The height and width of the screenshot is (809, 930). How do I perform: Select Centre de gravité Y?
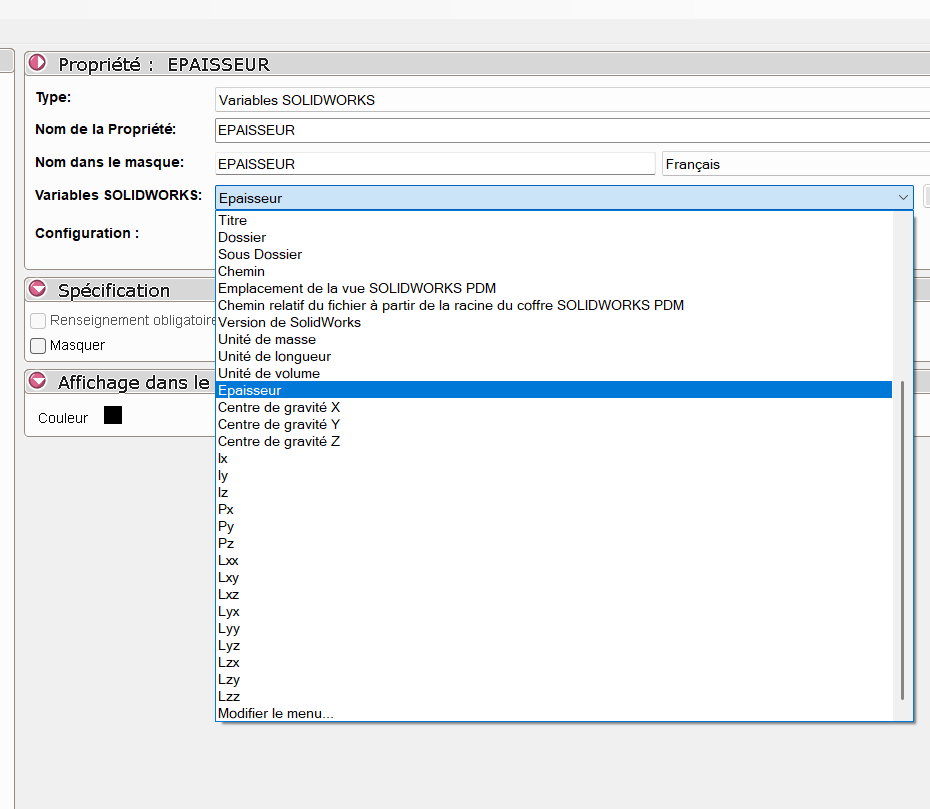(x=554, y=424)
